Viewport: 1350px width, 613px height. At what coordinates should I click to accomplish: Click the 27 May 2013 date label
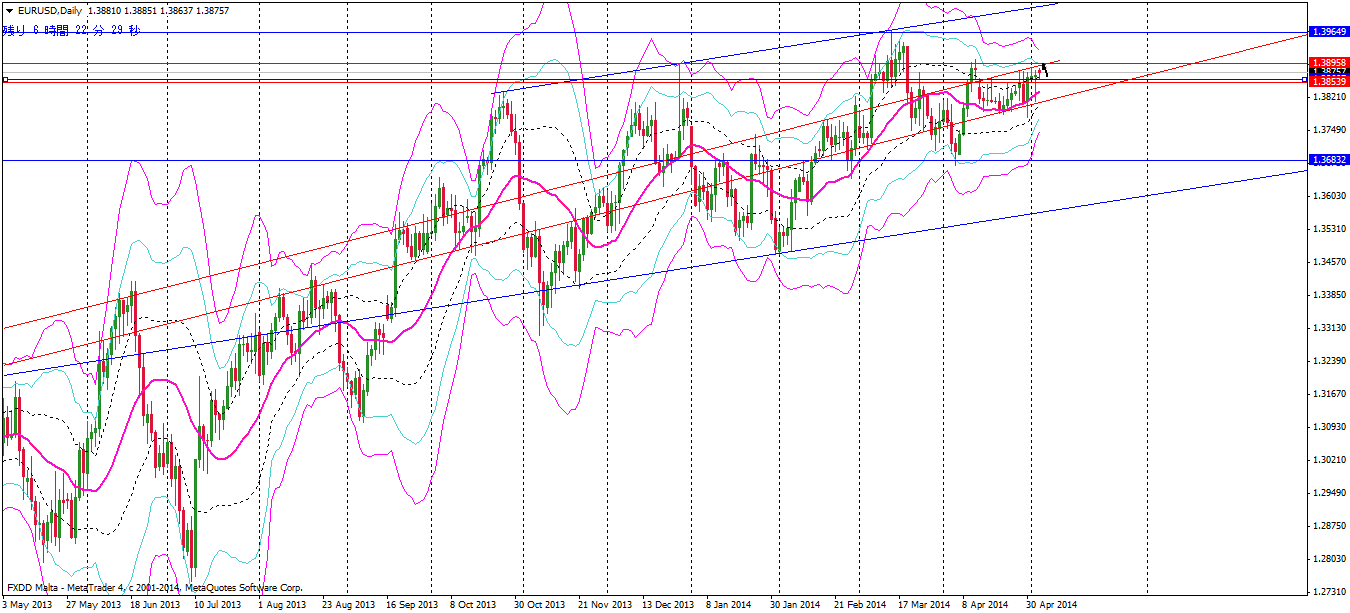[x=91, y=605]
